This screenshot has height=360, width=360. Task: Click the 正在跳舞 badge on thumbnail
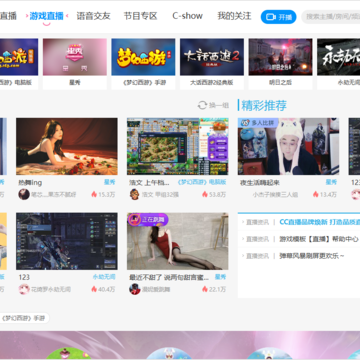[148, 219]
